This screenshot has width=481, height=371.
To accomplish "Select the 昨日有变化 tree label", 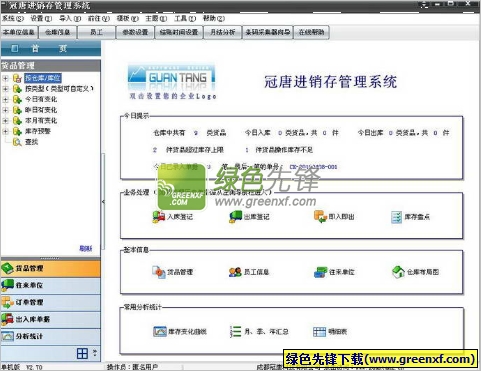I will 41,110.
